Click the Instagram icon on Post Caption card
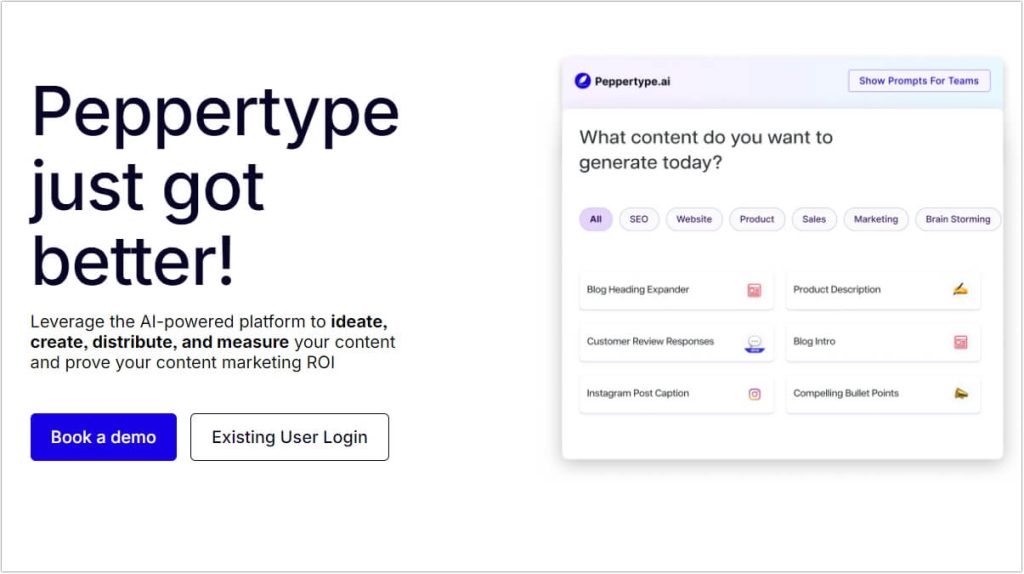The image size is (1024, 574). pyautogui.click(x=754, y=394)
